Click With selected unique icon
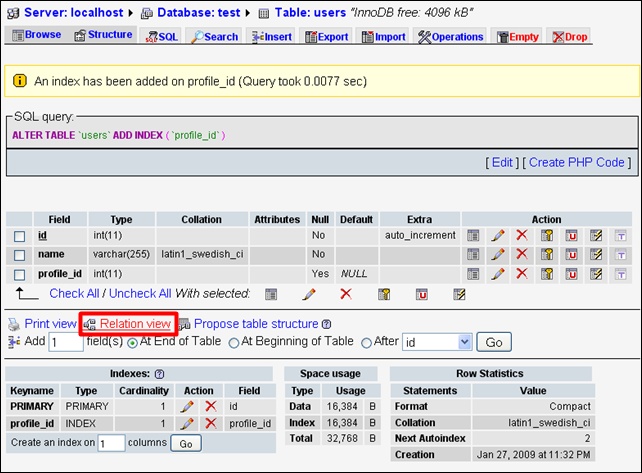The image size is (642, 473). tap(422, 294)
